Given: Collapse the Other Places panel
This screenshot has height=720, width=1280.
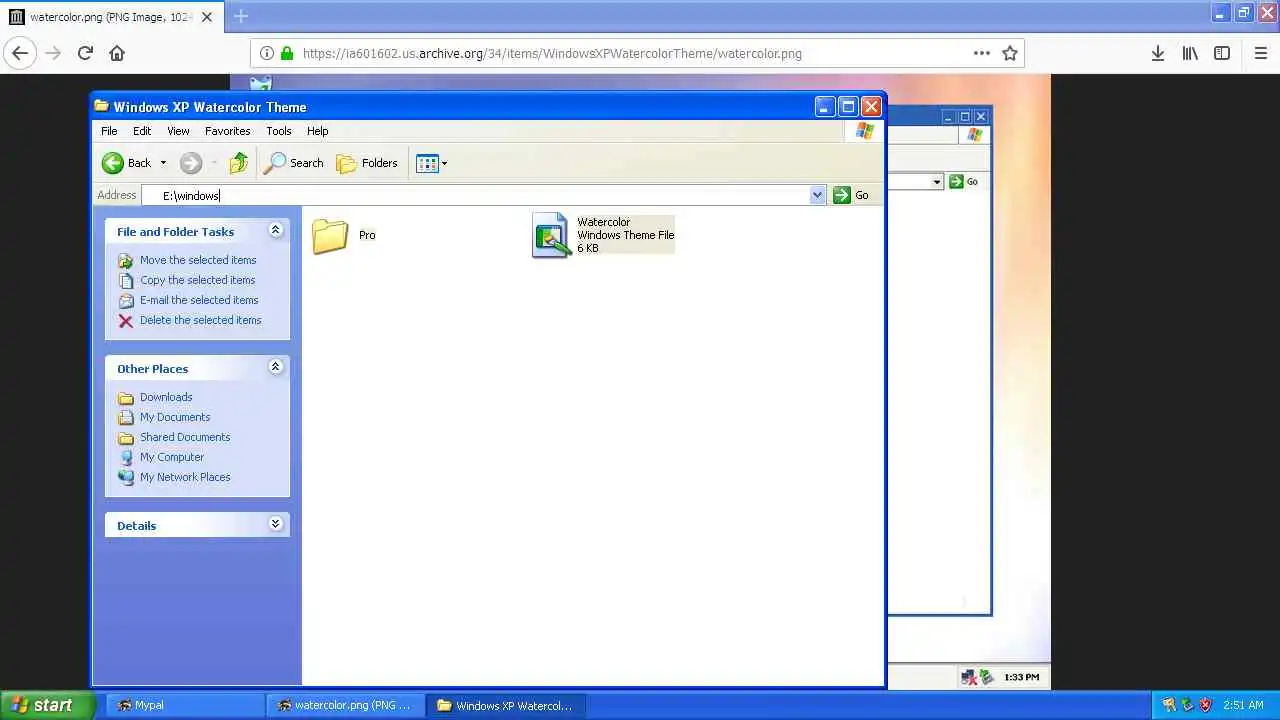Looking at the screenshot, I should point(275,368).
